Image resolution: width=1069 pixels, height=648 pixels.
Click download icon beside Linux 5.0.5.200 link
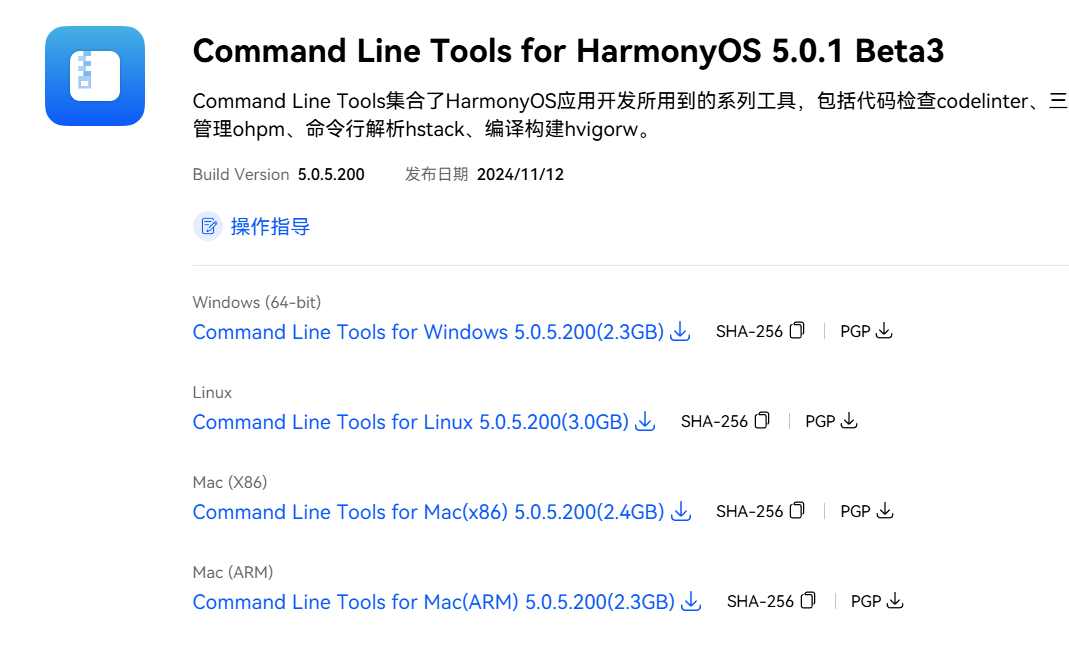[x=645, y=422]
